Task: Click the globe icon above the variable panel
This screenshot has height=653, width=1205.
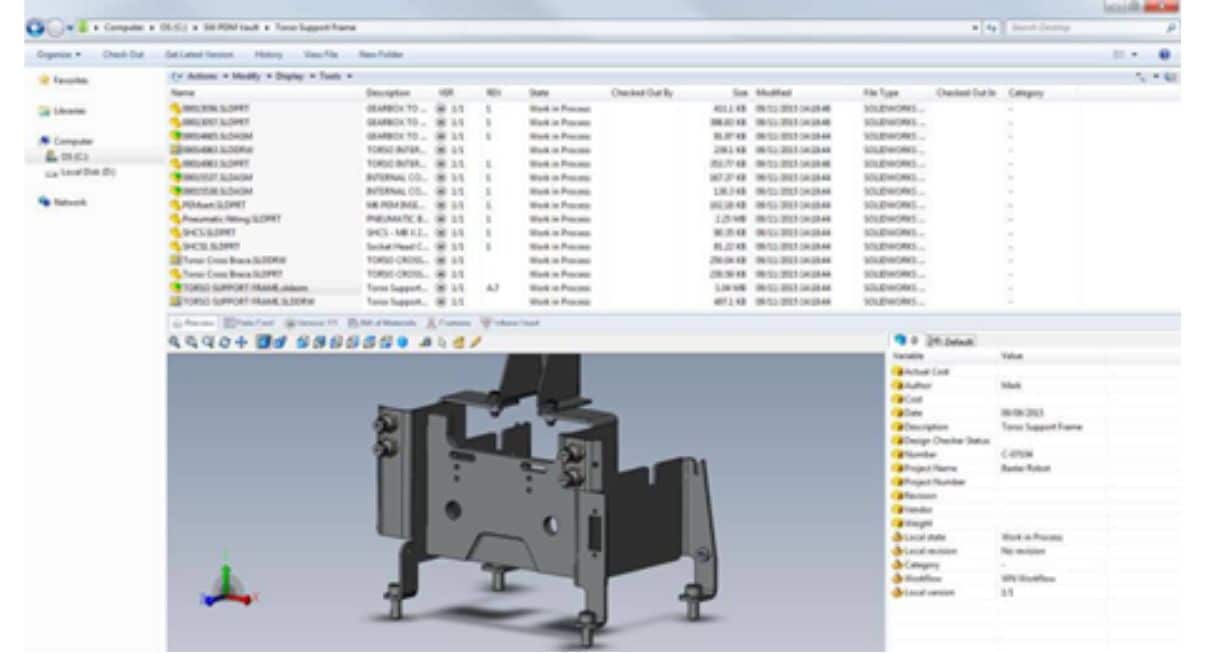Action: tap(899, 338)
